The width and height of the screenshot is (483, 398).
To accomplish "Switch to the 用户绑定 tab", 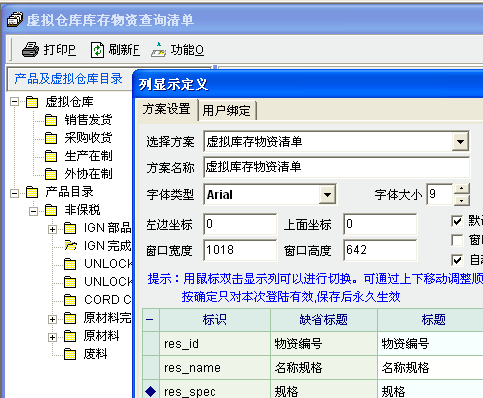I will 227,110.
